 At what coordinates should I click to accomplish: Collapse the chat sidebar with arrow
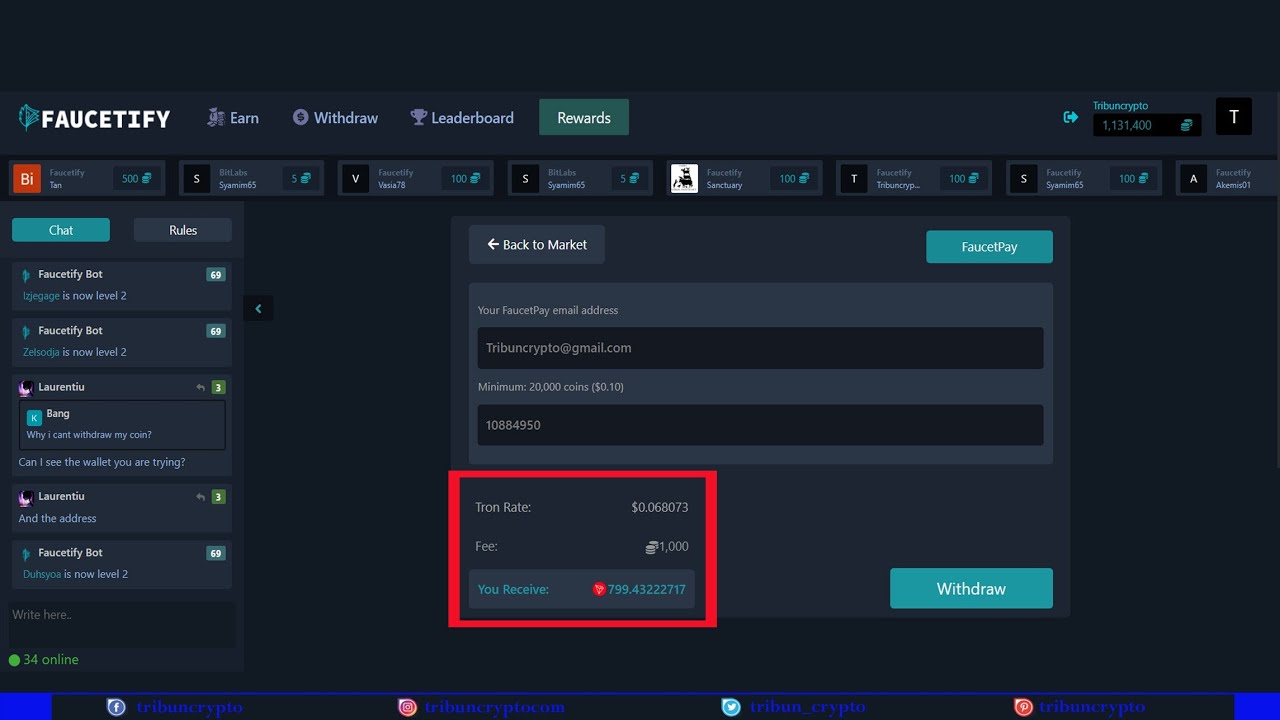pos(258,309)
